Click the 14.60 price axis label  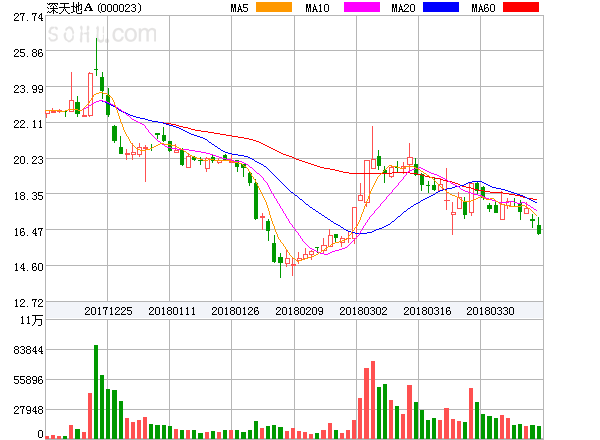(28, 267)
